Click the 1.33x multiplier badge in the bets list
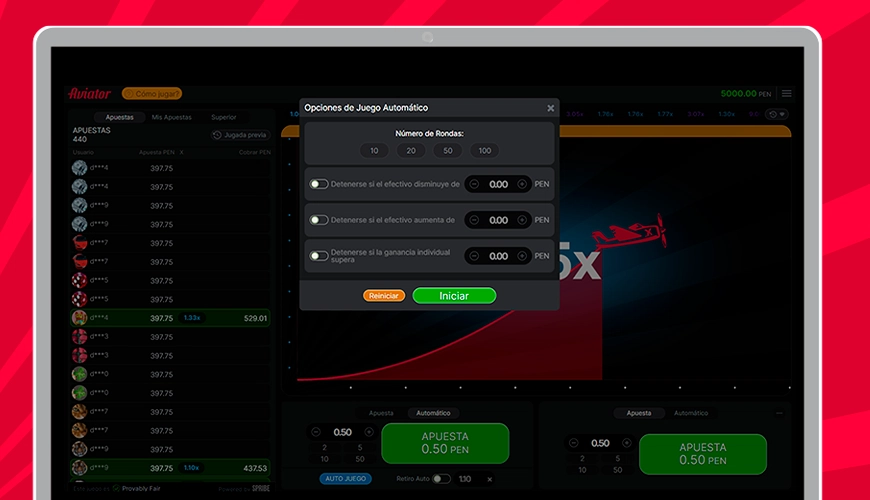The image size is (870, 500). coord(191,318)
